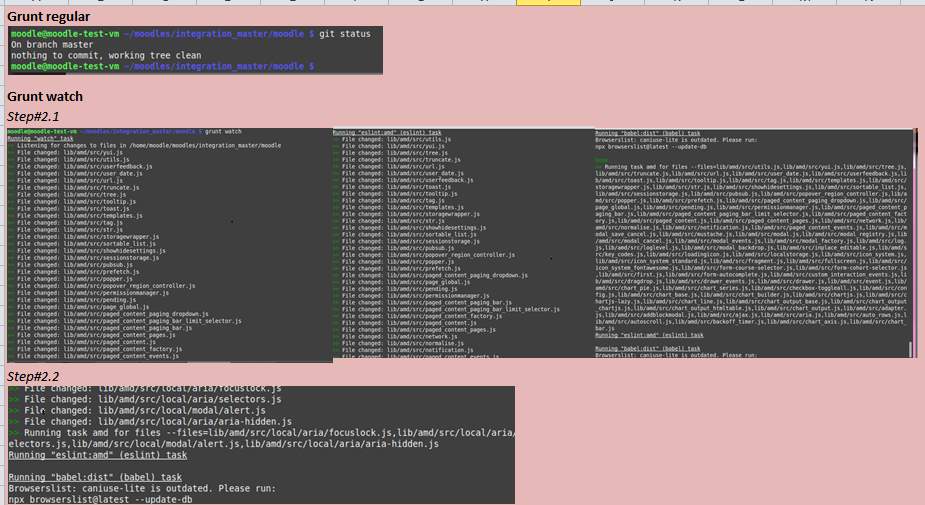Select the "Grunt watch" heading cell
Screen dimensions: 925x505
pyautogui.click(x=45, y=96)
